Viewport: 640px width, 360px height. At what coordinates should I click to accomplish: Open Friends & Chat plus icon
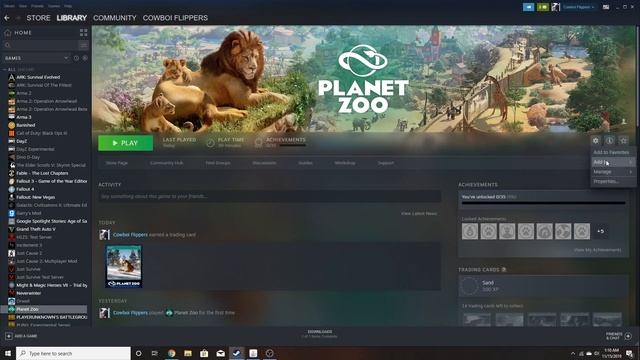tap(628, 336)
